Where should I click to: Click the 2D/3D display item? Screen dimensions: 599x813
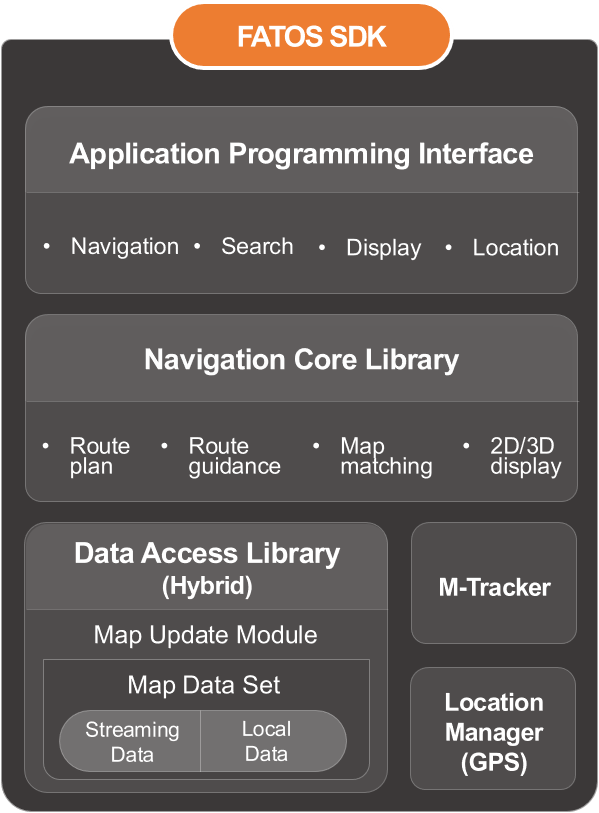525,456
